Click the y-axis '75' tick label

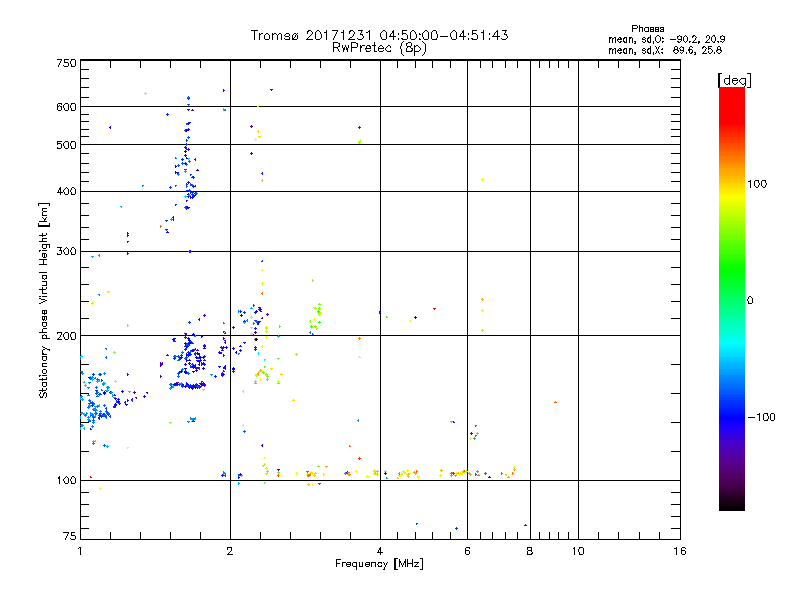point(70,536)
